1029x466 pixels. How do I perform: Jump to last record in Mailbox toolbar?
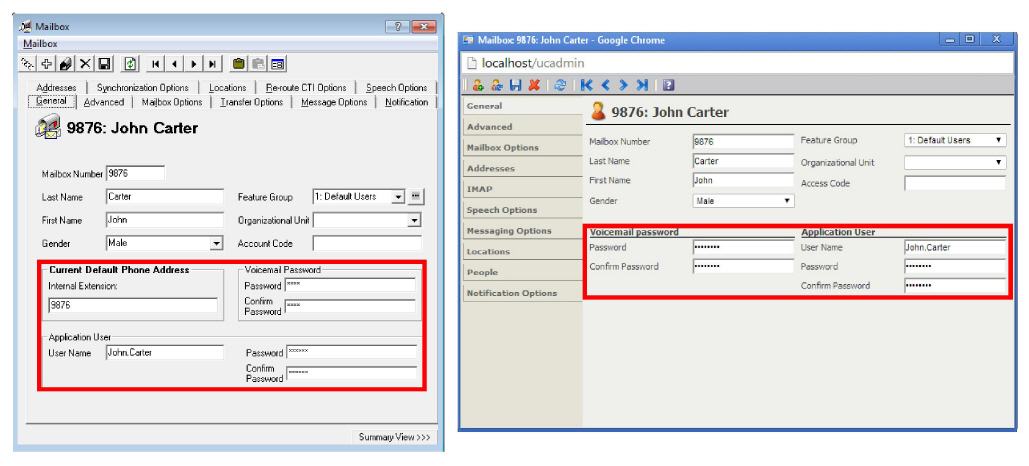212,64
